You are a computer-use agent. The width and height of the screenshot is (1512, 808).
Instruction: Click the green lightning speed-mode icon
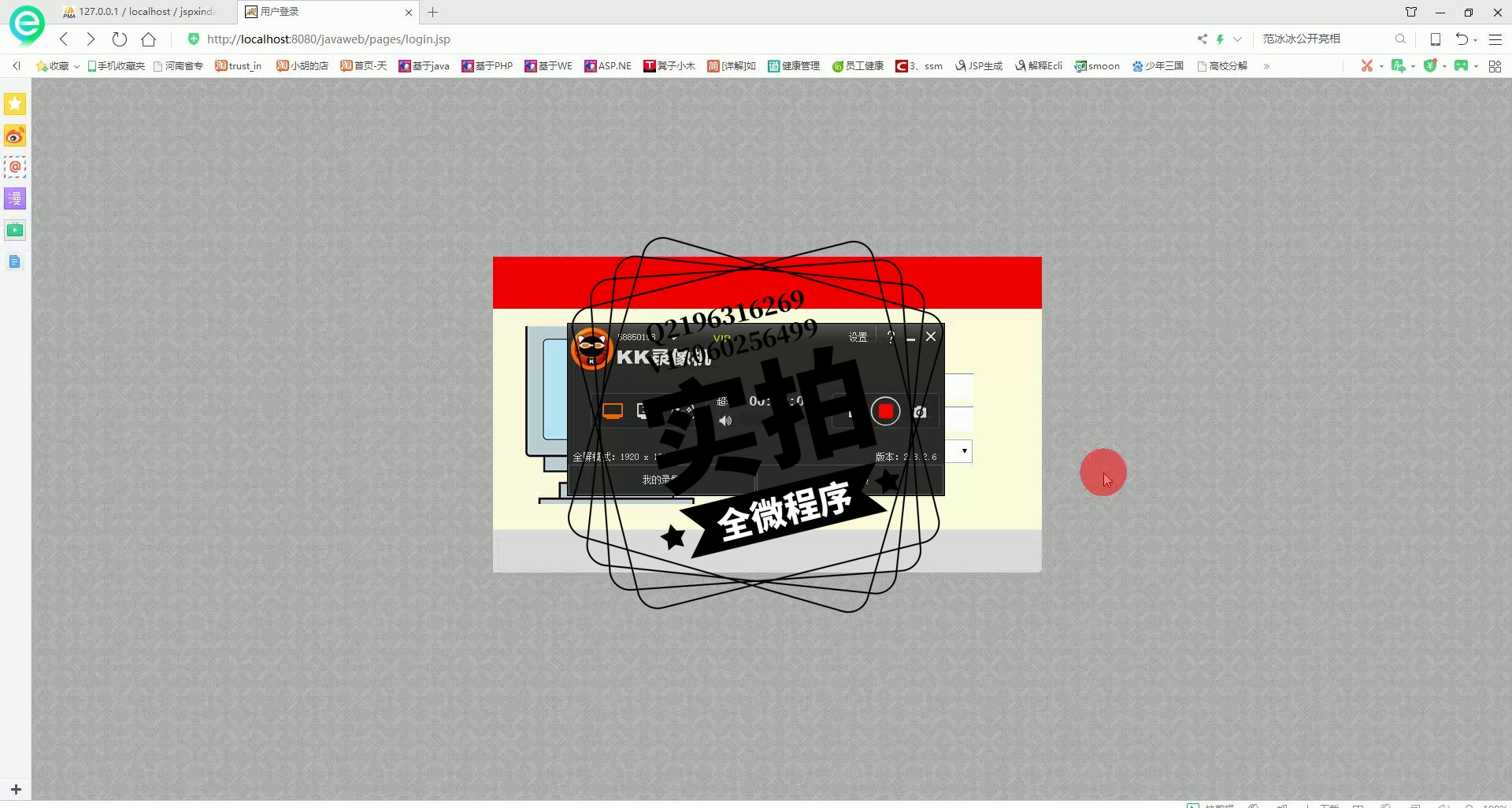[x=1220, y=39]
